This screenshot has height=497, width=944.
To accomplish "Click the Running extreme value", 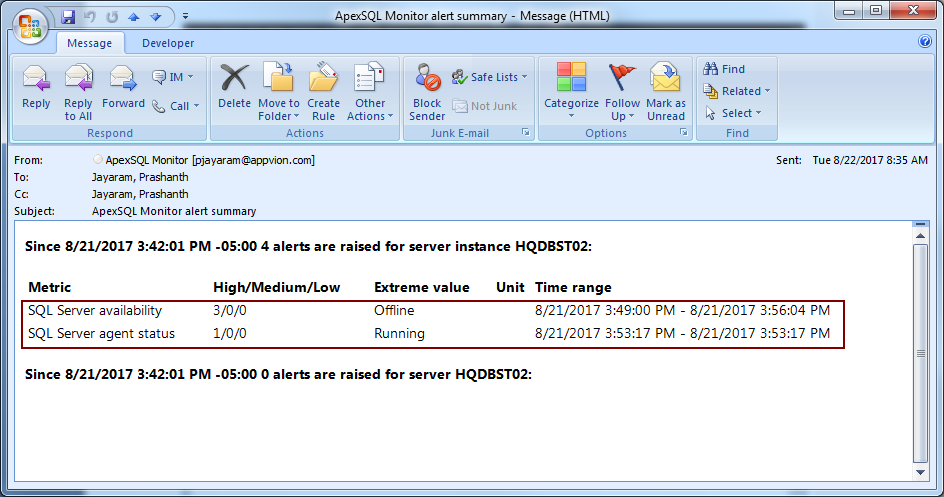I will click(399, 333).
